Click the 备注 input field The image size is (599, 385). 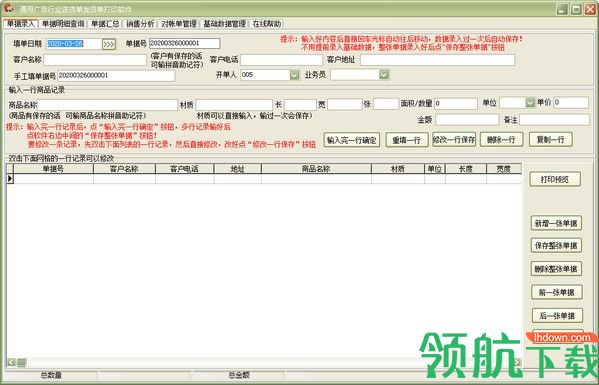pyautogui.click(x=554, y=120)
